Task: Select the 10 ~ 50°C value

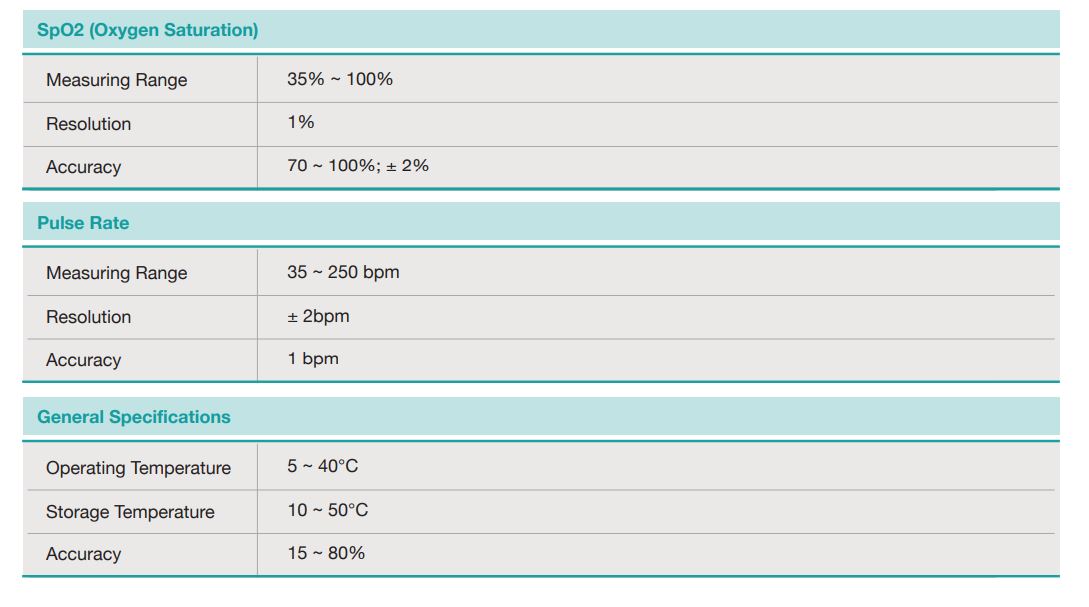Action: coord(328,510)
